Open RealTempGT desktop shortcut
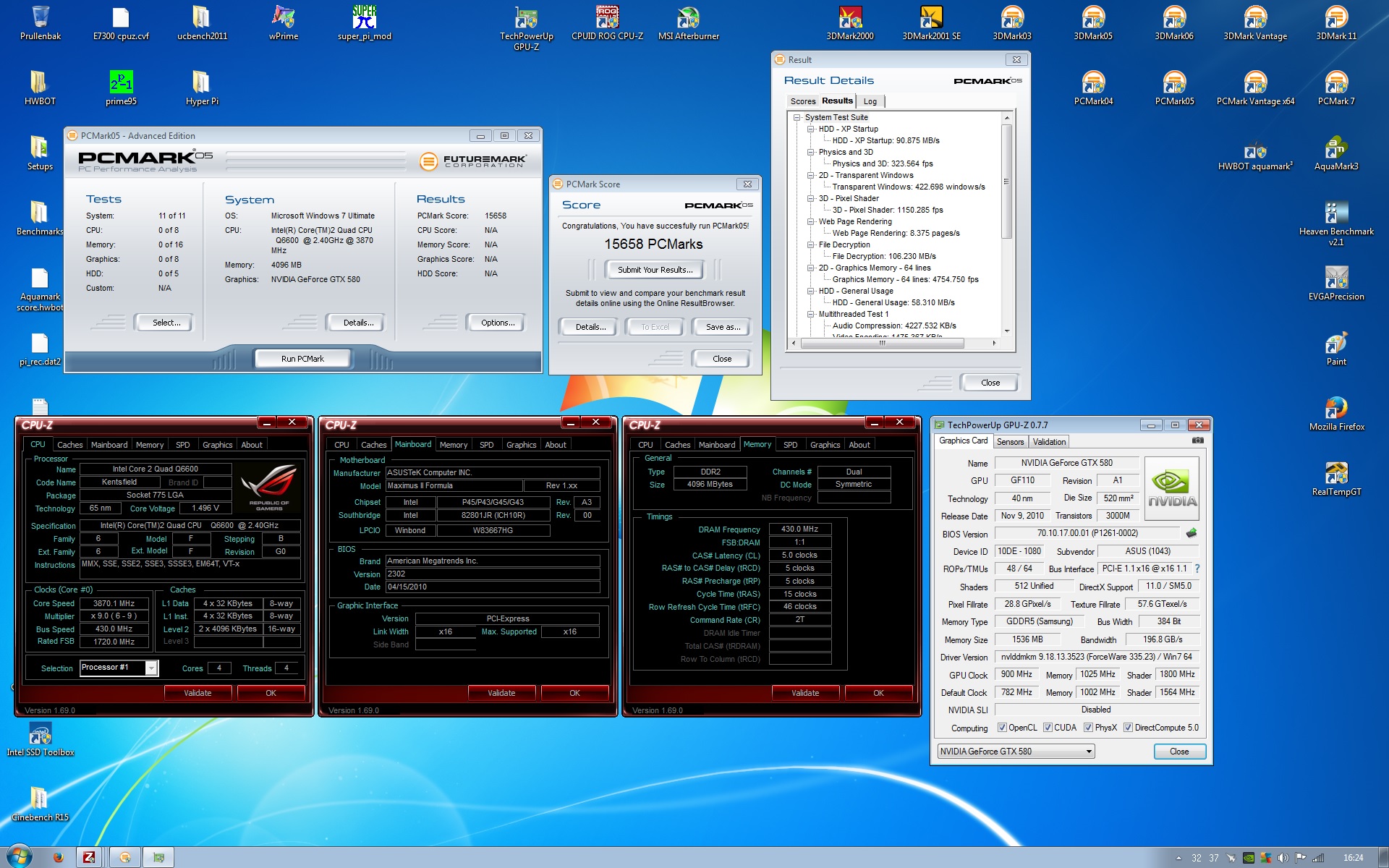This screenshot has width=1389, height=868. 1336,477
